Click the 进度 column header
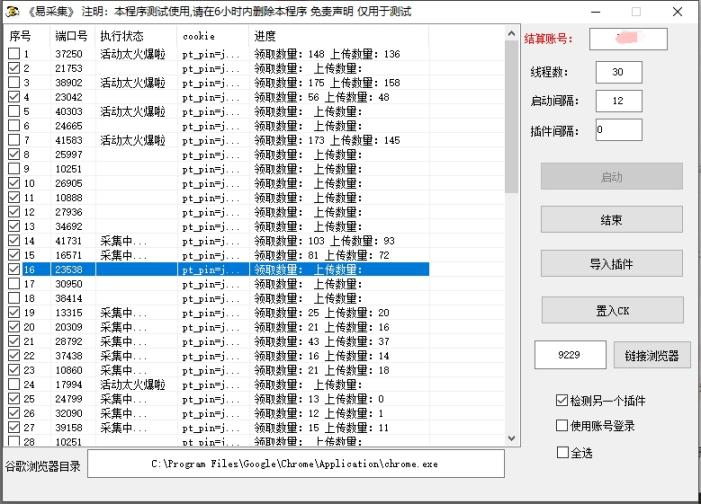The width and height of the screenshot is (701, 504). [x=265, y=35]
